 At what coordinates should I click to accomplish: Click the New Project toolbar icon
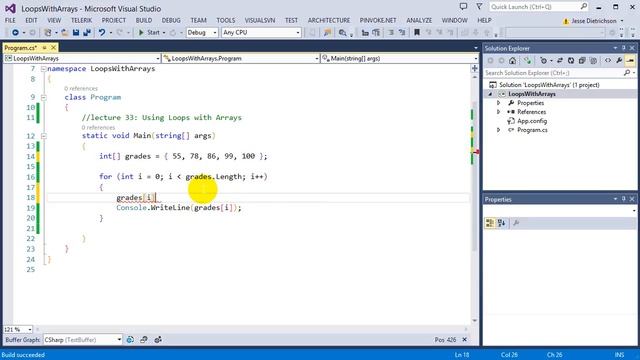[x=48, y=32]
